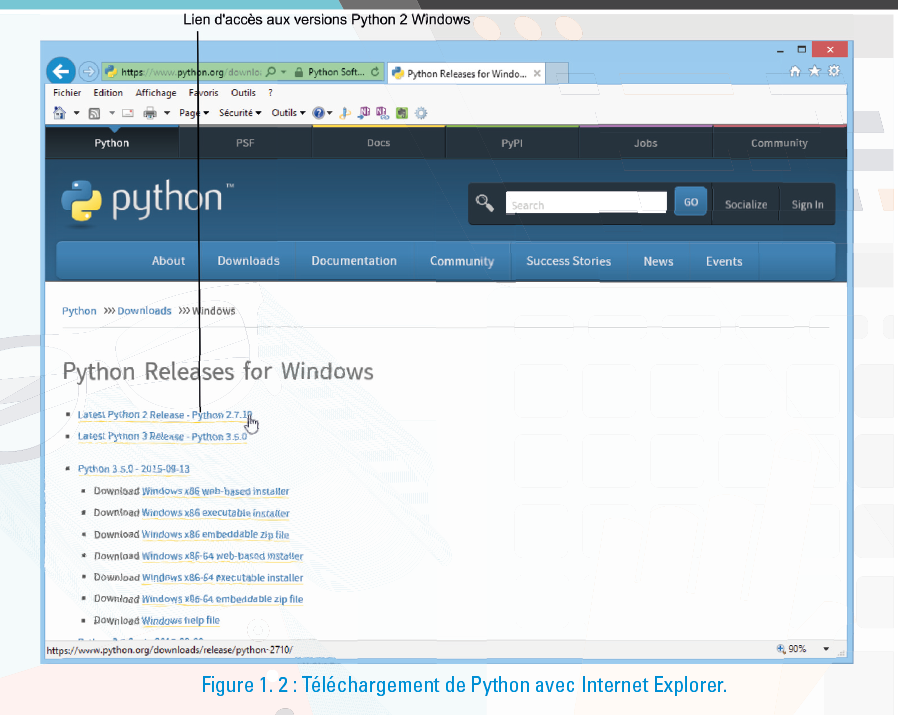Click the blue Help question mark icon
The image size is (898, 715).
pos(318,113)
